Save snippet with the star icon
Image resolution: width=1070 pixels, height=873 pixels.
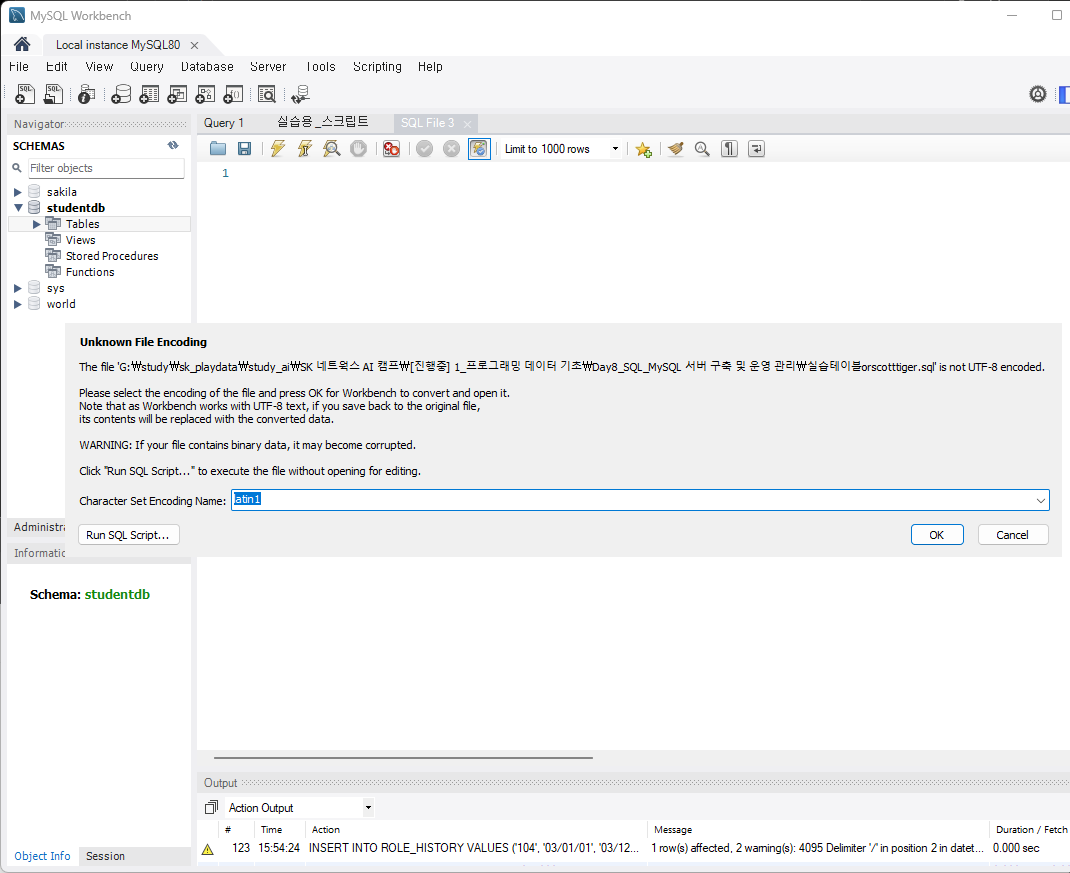click(x=643, y=149)
